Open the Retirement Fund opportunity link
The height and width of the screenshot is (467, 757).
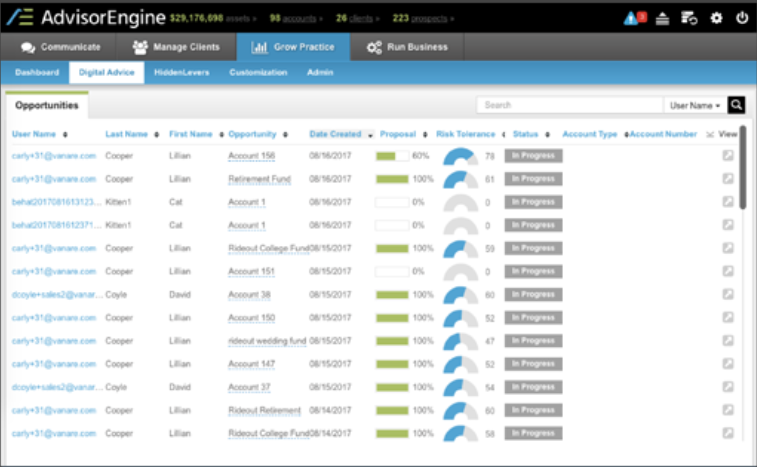[260, 179]
